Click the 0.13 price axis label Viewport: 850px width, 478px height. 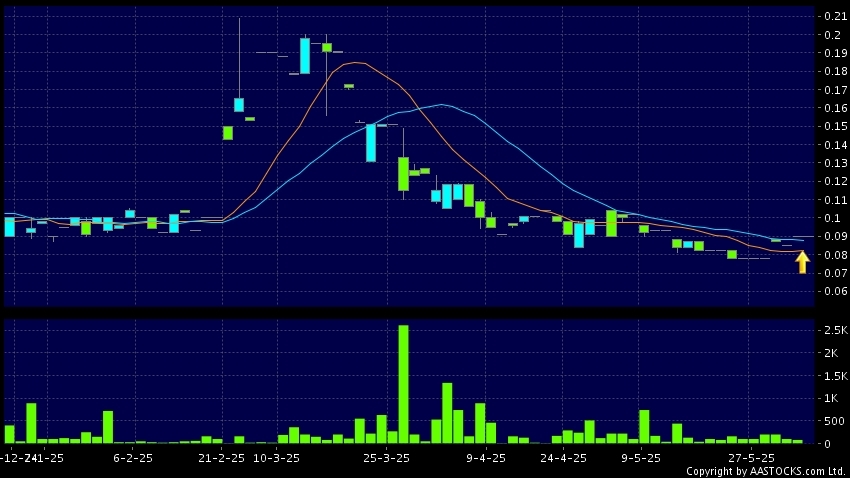pos(835,163)
